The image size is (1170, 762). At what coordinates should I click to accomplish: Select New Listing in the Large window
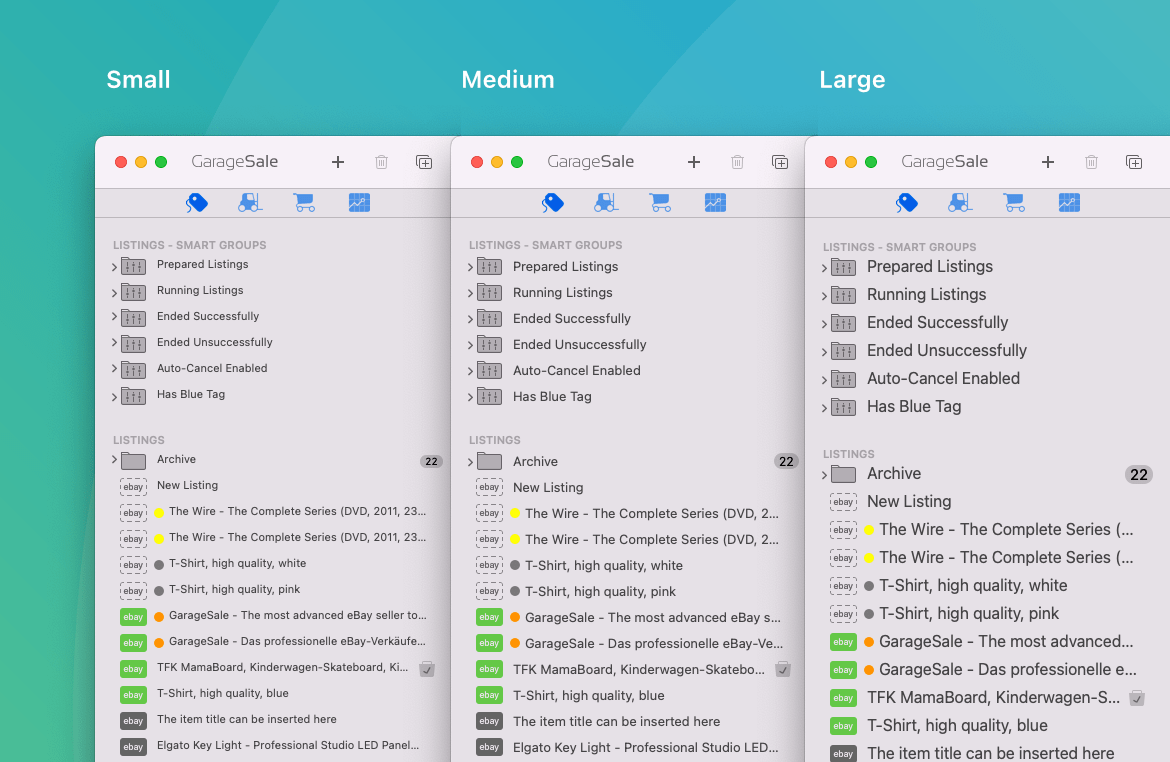pos(908,502)
